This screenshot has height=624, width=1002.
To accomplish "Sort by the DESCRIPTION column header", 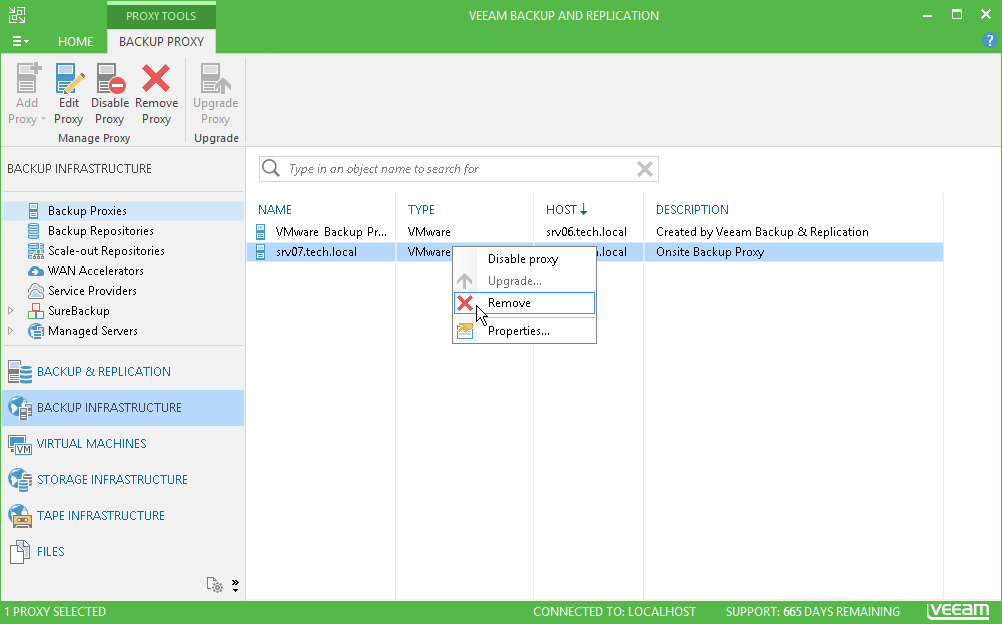I will pyautogui.click(x=692, y=210).
